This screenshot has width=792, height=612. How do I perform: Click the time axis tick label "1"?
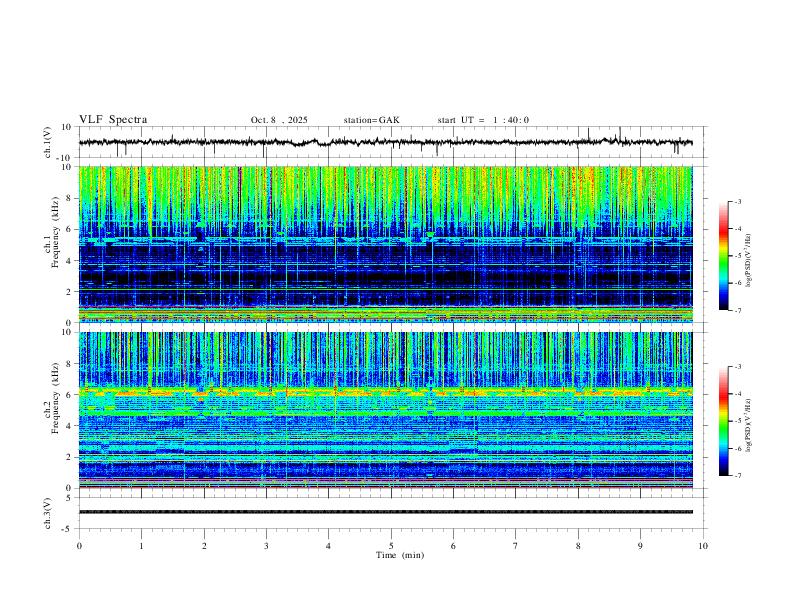click(141, 546)
